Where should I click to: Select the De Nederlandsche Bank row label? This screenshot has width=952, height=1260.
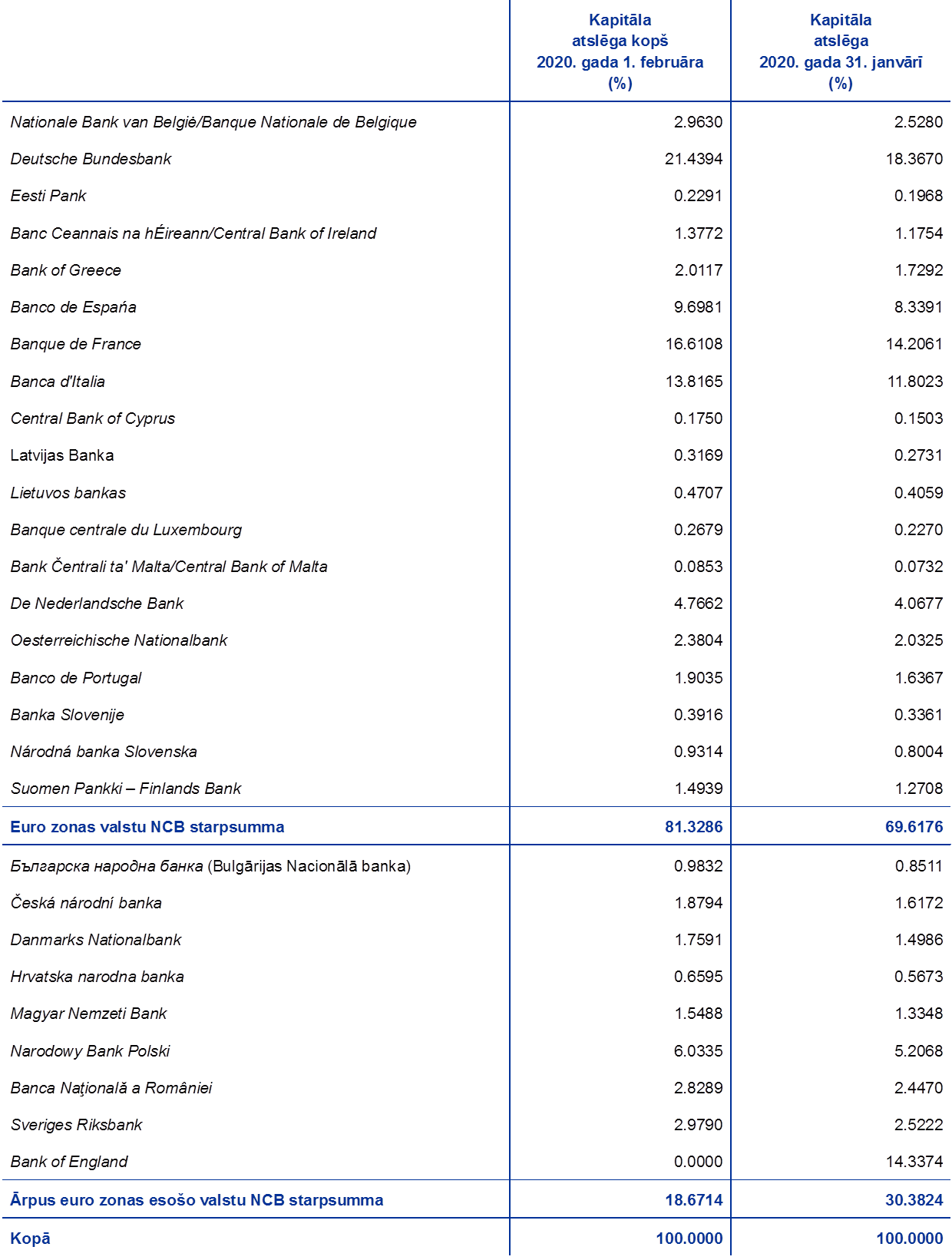[x=97, y=604]
